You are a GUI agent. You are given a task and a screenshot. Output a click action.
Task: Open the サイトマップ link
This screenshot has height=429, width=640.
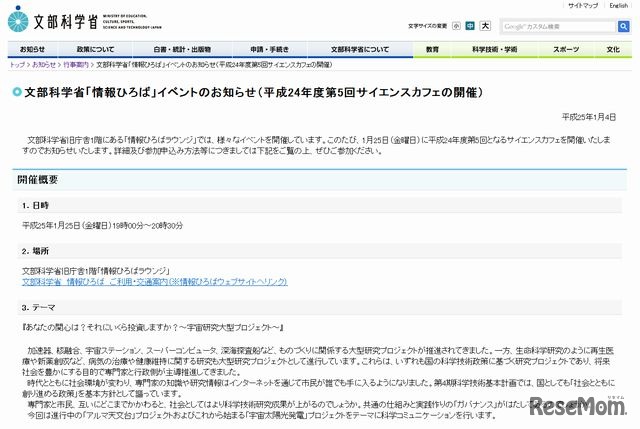point(583,6)
